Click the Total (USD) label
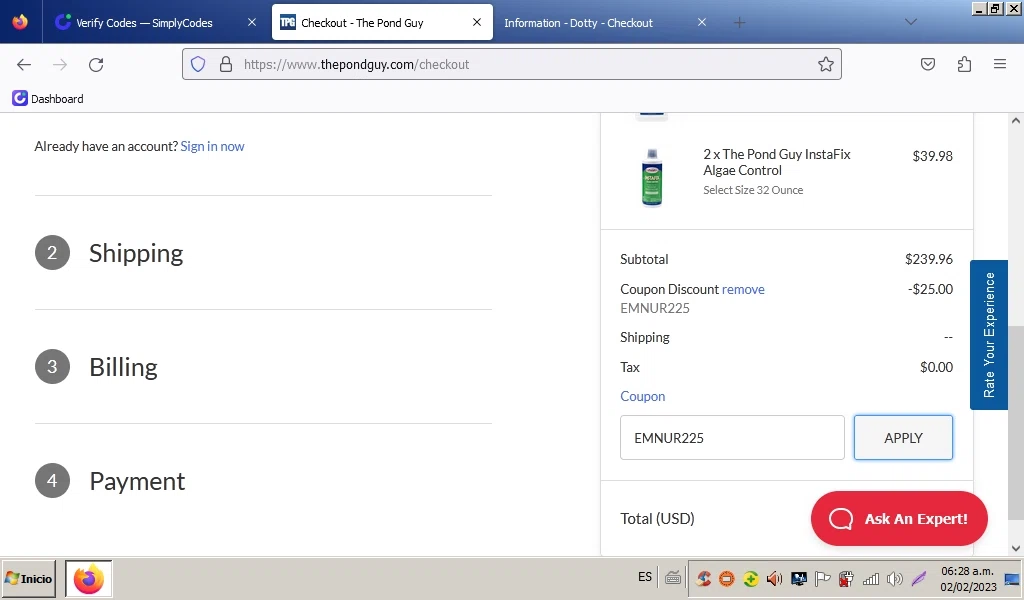Viewport: 1024px width, 600px height. [657, 518]
